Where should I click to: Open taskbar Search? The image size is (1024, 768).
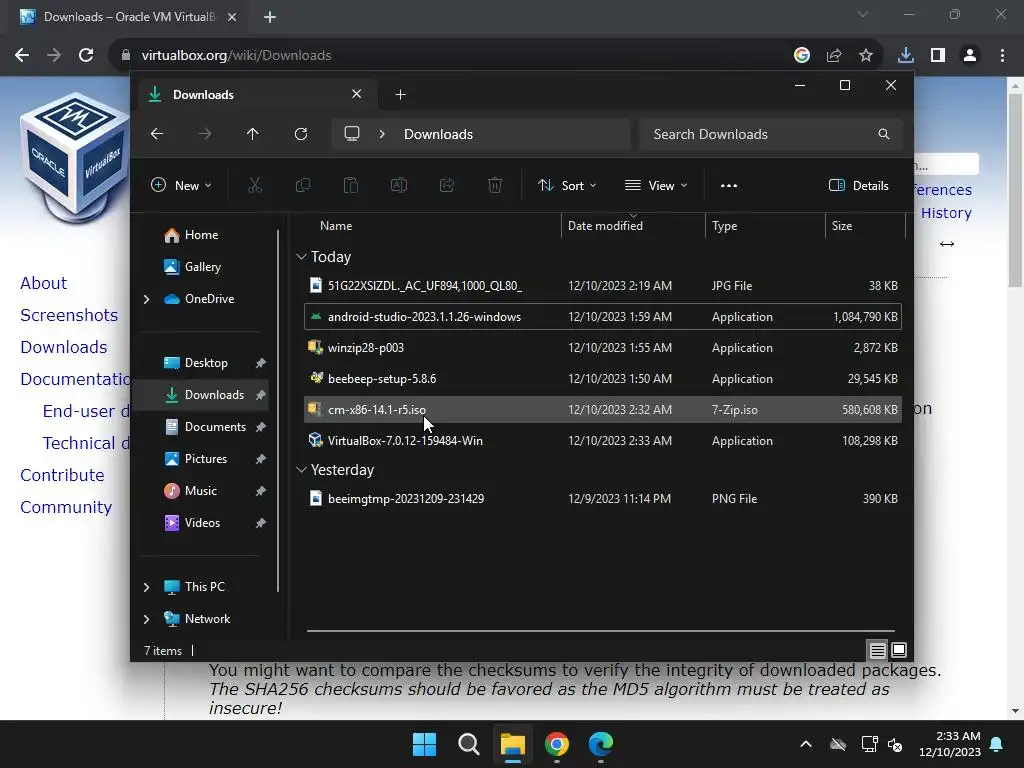click(x=469, y=744)
